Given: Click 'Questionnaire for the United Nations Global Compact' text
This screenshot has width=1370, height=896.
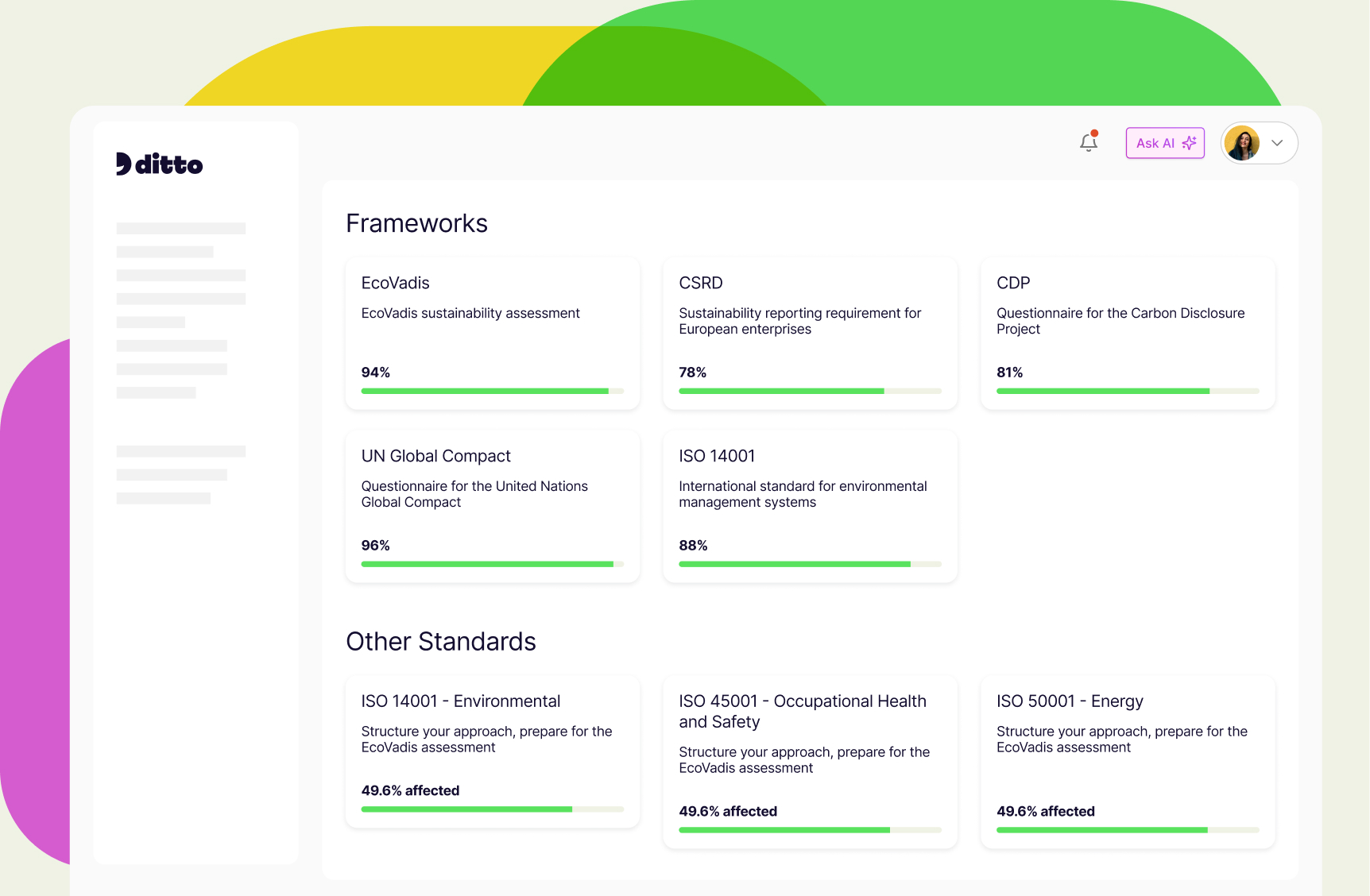Looking at the screenshot, I should click(474, 494).
